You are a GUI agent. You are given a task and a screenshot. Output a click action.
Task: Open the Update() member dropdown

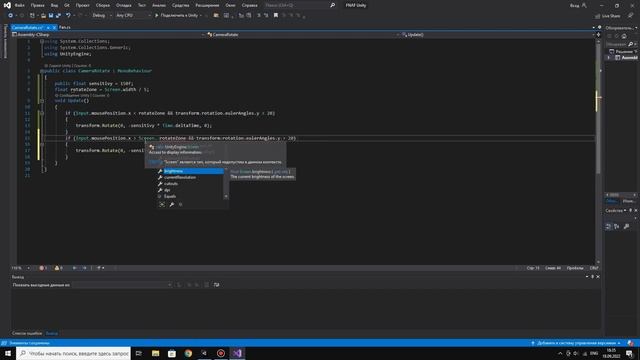coord(498,35)
